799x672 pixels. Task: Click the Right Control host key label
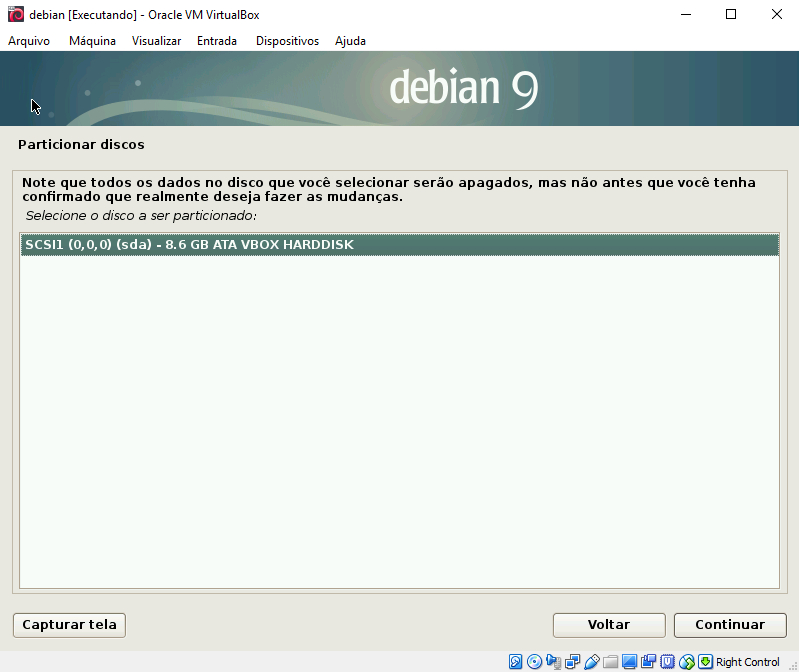(x=748, y=662)
